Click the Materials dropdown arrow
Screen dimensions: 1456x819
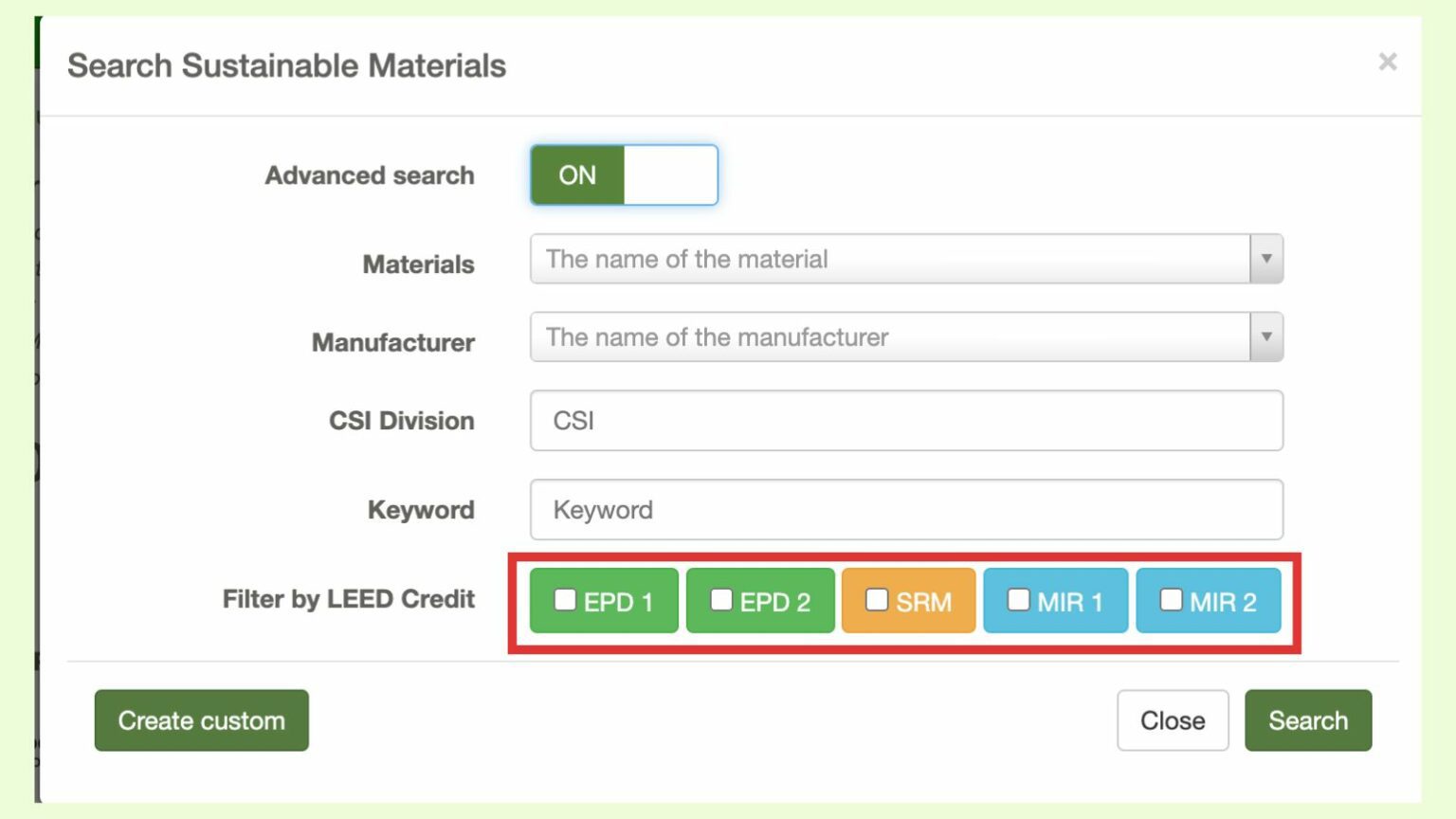click(x=1265, y=258)
